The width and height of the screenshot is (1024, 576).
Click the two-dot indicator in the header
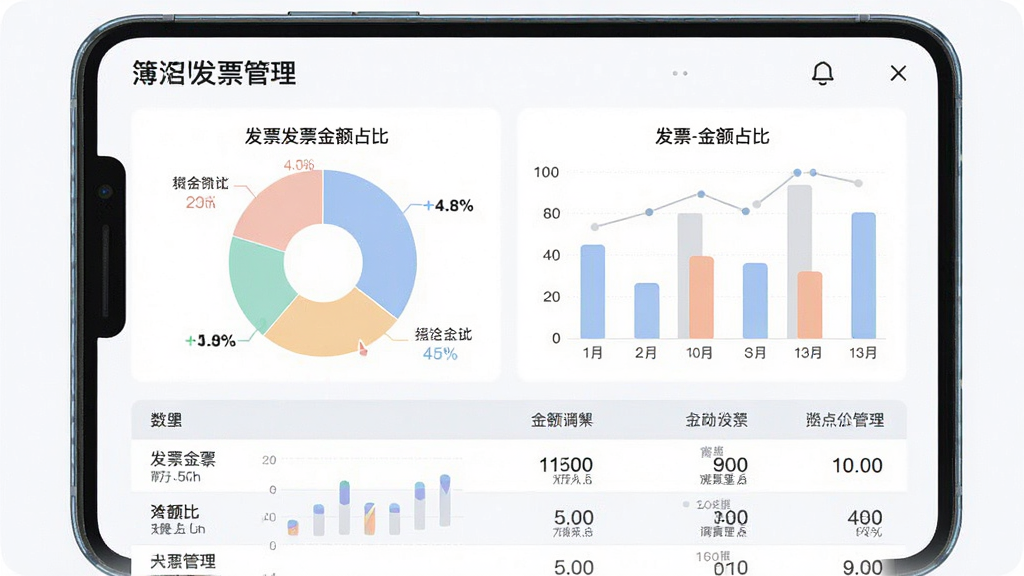680,73
